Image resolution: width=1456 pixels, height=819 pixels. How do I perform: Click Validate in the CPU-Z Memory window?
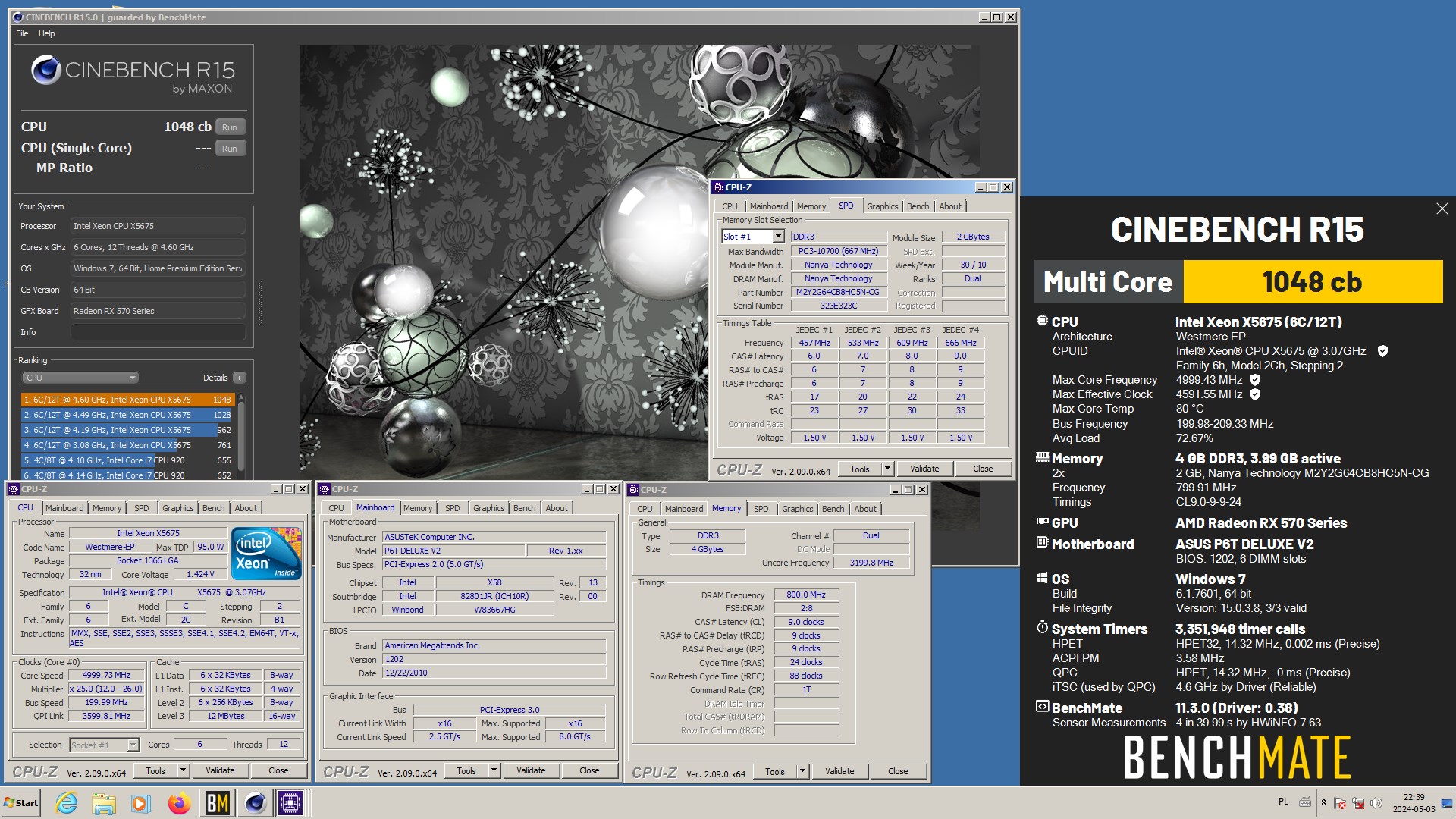click(x=839, y=771)
